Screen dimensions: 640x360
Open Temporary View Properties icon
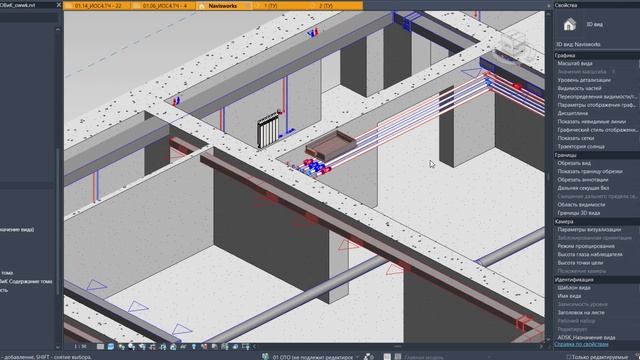pyautogui.click(x=214, y=347)
